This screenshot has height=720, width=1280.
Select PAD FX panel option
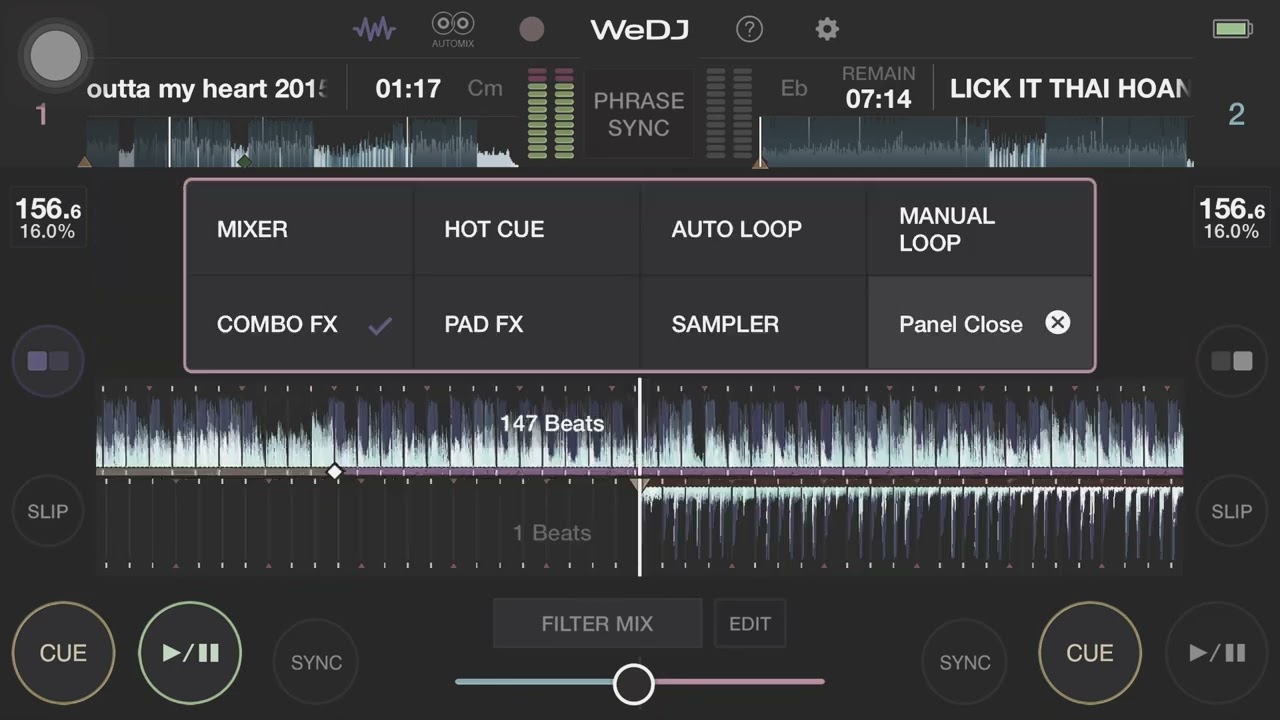(x=526, y=324)
